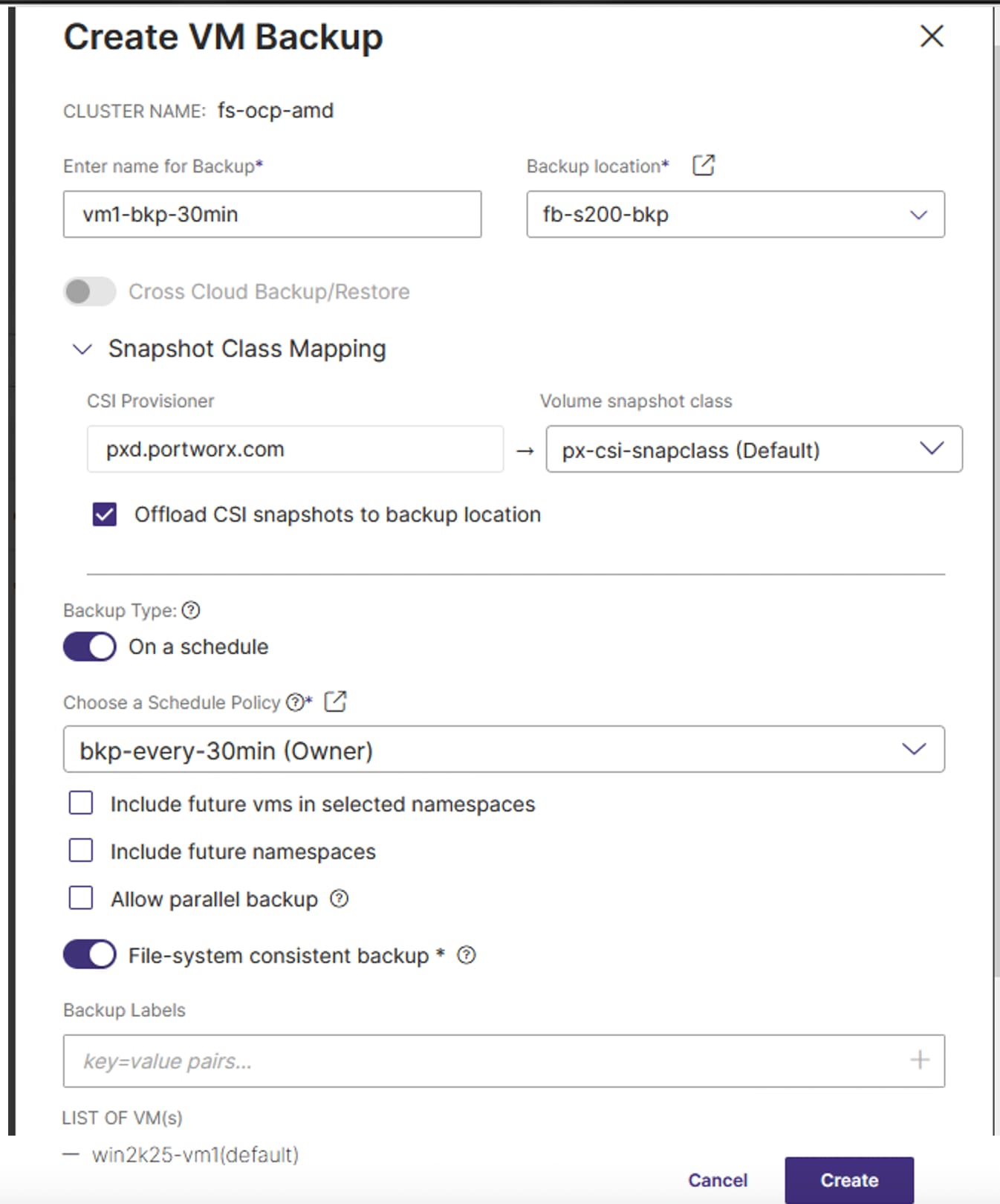Viewport: 1000px width, 1204px height.
Task: Disable the On a schedule toggle
Action: (x=88, y=646)
